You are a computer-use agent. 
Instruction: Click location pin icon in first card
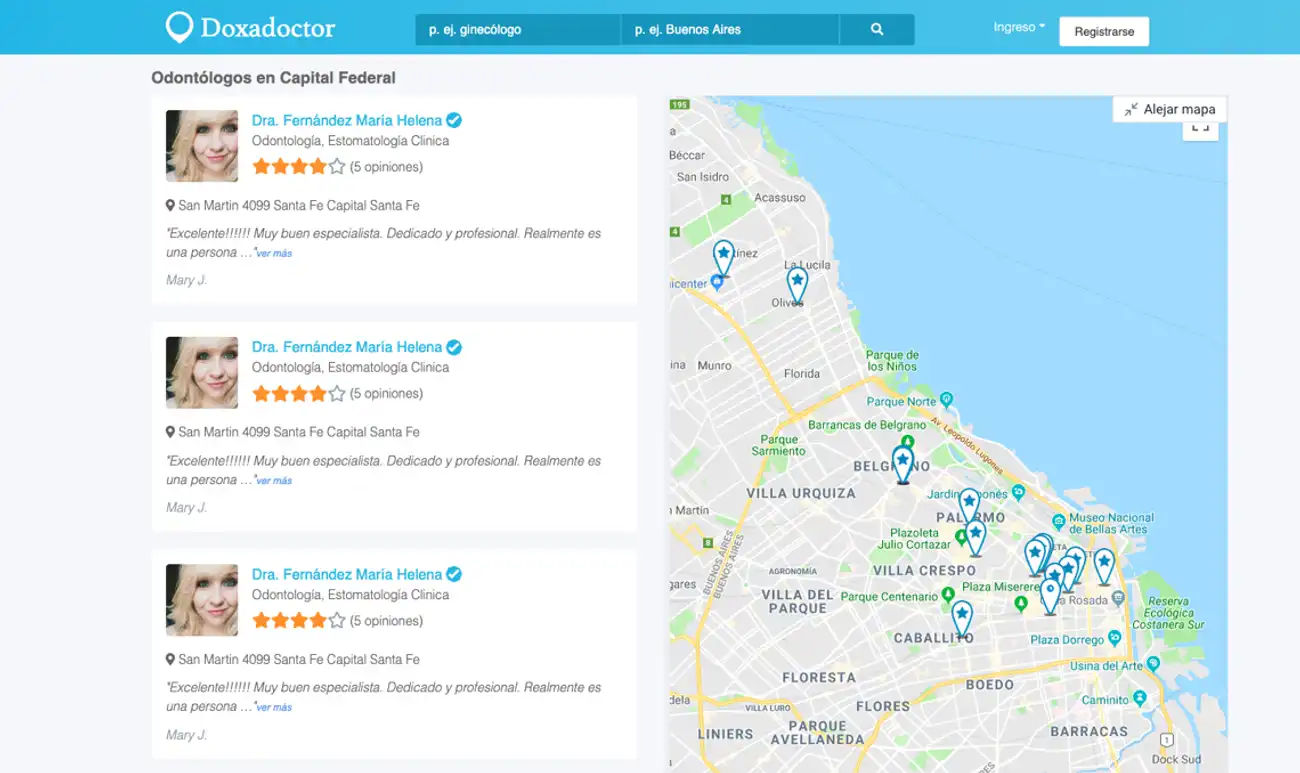coord(170,205)
